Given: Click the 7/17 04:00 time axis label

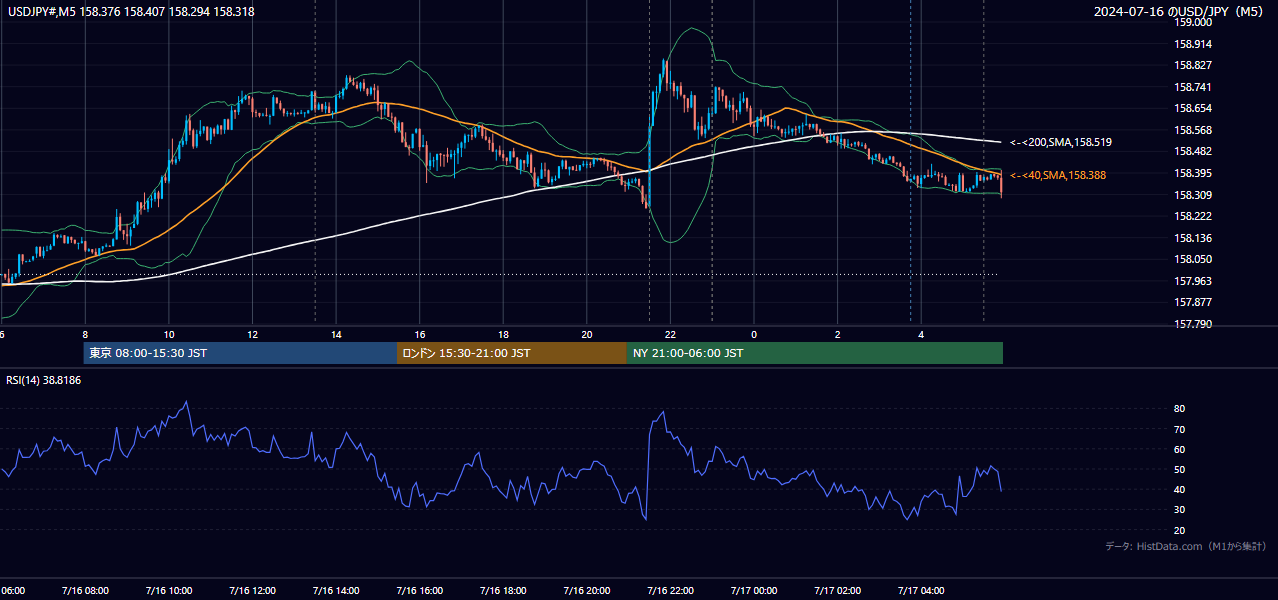Looking at the screenshot, I should point(922,591).
